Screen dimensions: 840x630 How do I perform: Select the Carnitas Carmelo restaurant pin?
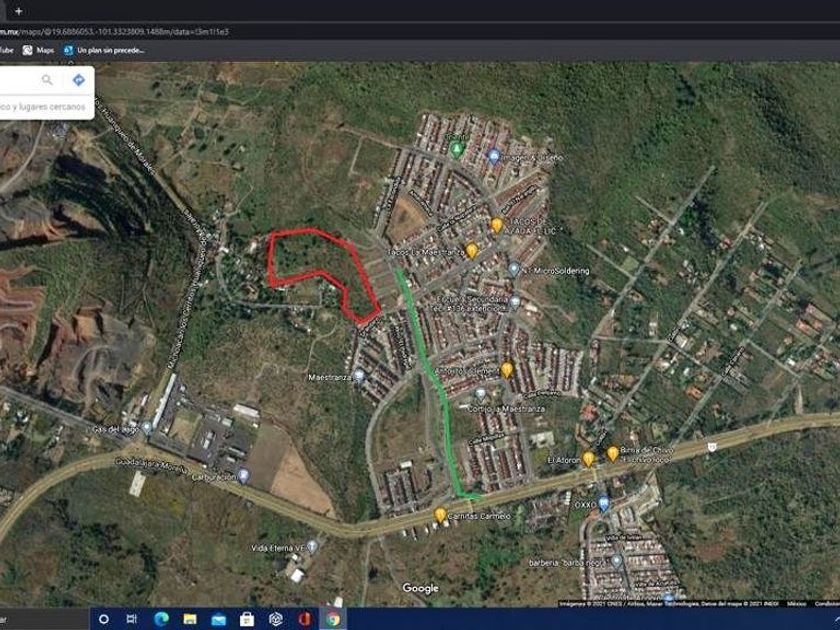tap(440, 515)
